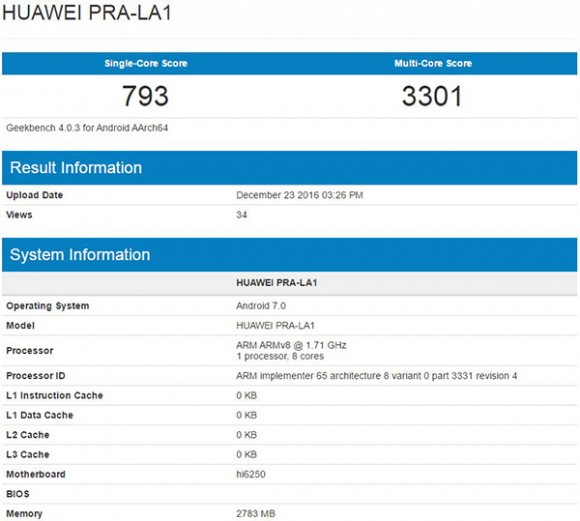This screenshot has height=521, width=580.
Task: Click the Model row value HUAWEI PRA-LA1
Action: (x=275, y=326)
